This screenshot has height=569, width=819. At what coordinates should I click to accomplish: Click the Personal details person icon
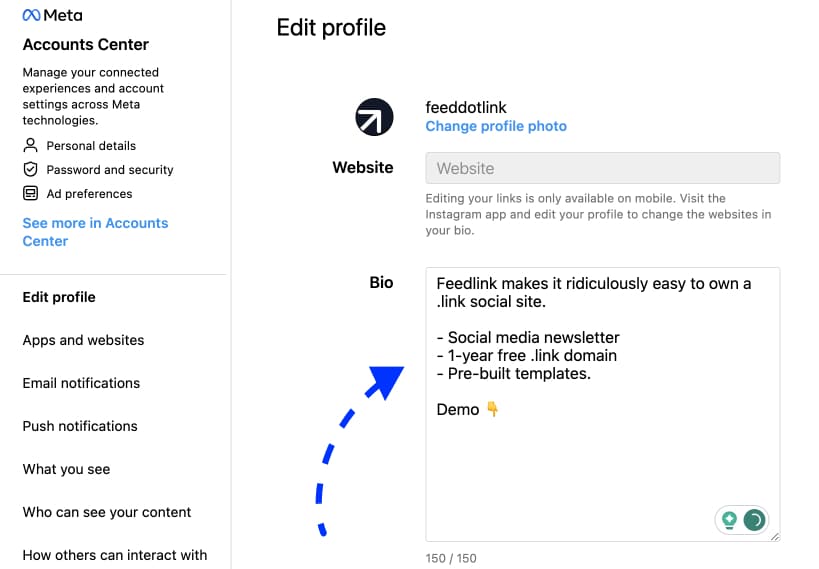click(x=31, y=145)
